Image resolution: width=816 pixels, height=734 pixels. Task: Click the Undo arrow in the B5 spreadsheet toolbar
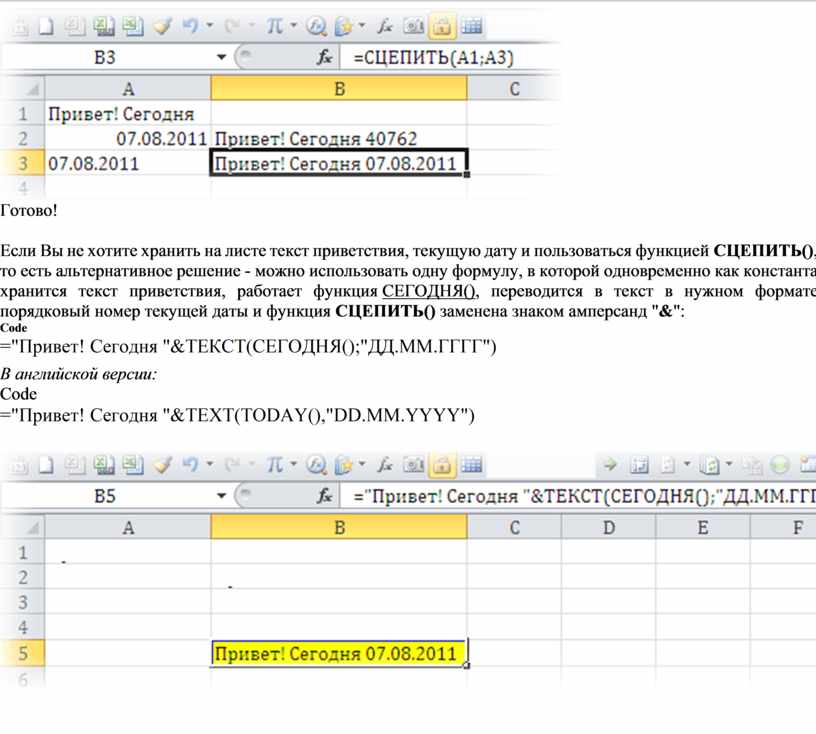(x=190, y=464)
